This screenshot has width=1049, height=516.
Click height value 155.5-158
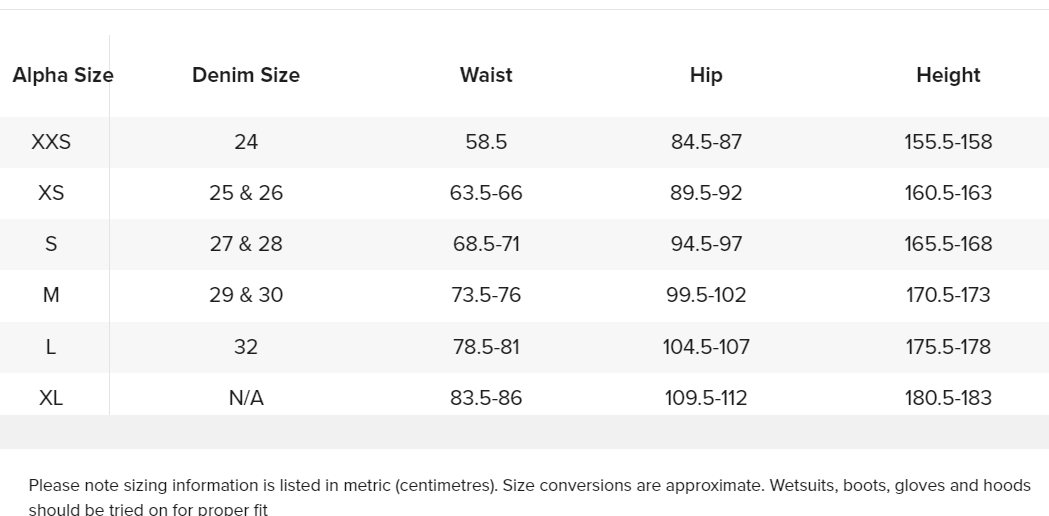[x=948, y=142]
